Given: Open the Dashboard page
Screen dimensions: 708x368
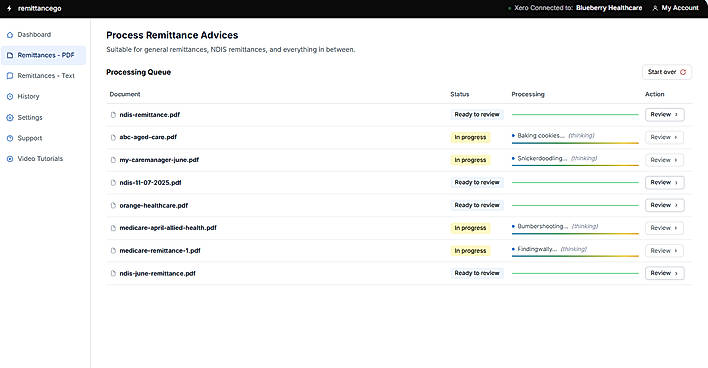Looking at the screenshot, I should 43,35.
